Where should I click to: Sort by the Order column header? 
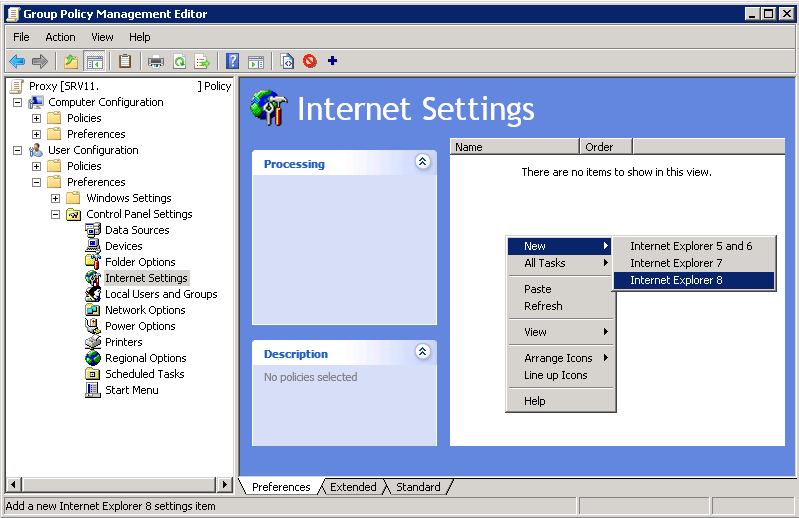(606, 147)
